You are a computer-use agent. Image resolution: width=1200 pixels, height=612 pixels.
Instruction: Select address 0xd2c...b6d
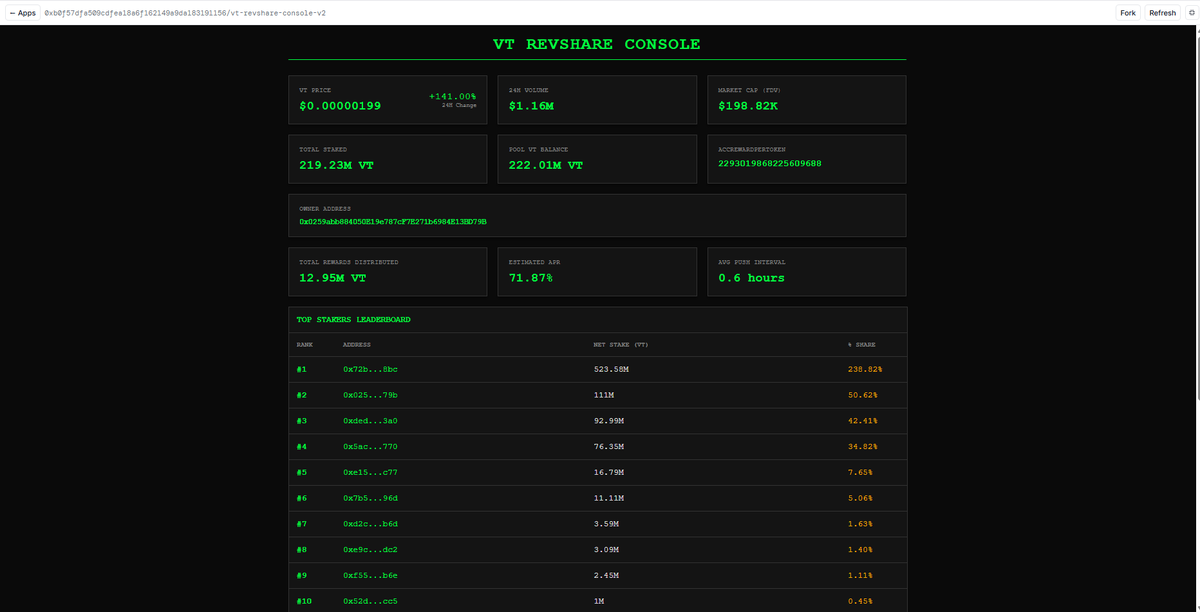(370, 524)
